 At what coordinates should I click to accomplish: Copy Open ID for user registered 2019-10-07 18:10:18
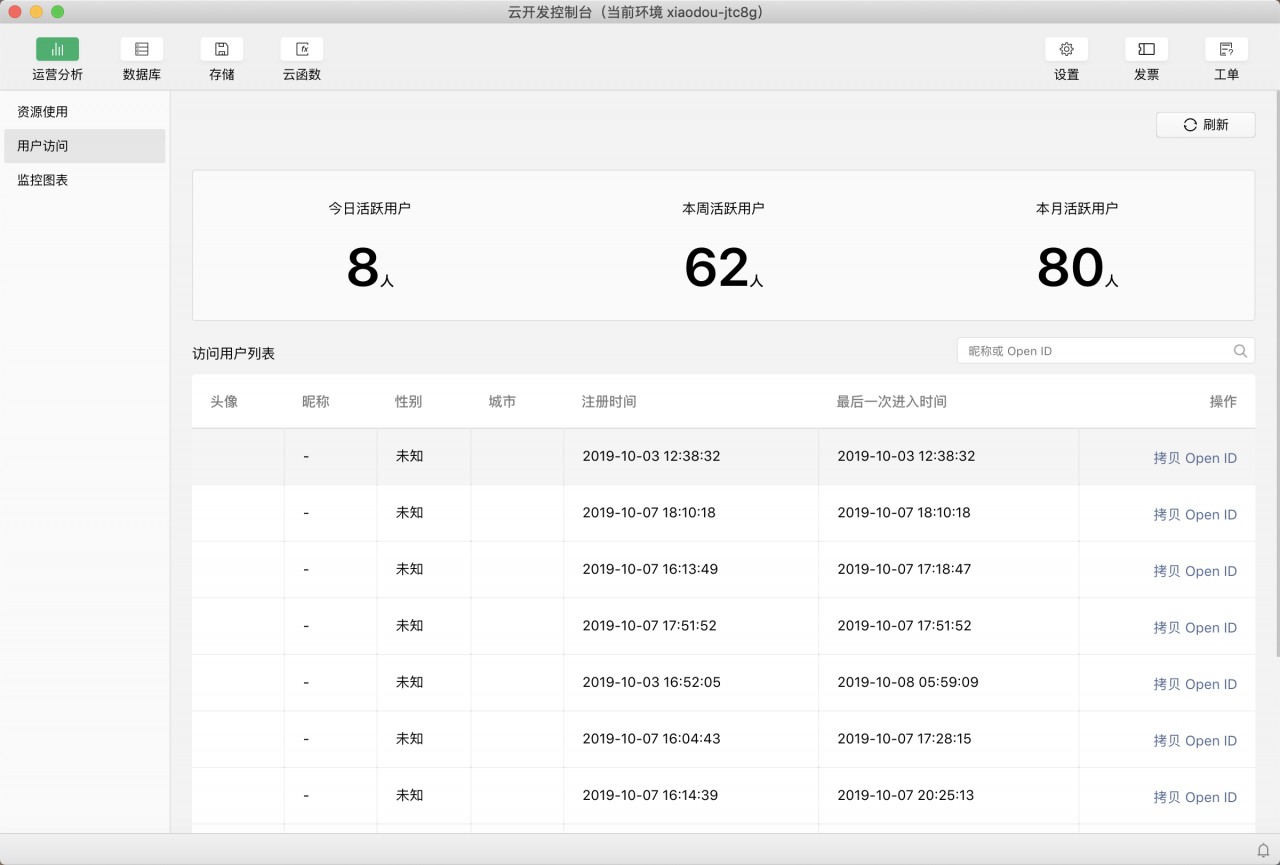pos(1194,515)
